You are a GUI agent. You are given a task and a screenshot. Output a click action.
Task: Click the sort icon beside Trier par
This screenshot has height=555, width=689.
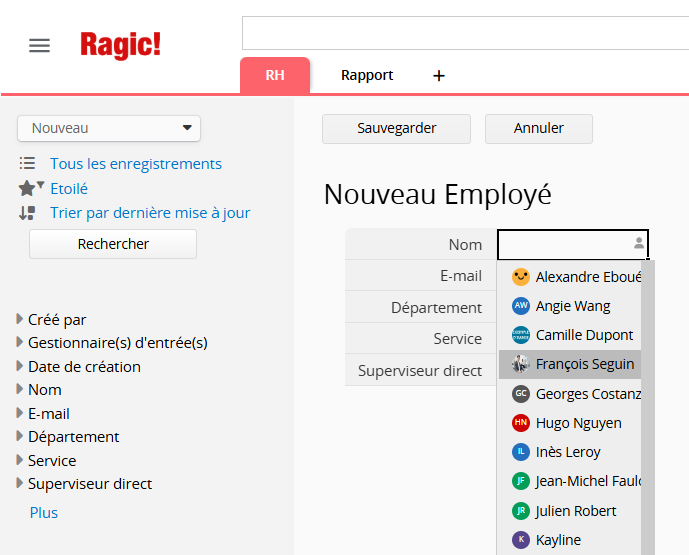pyautogui.click(x=28, y=212)
